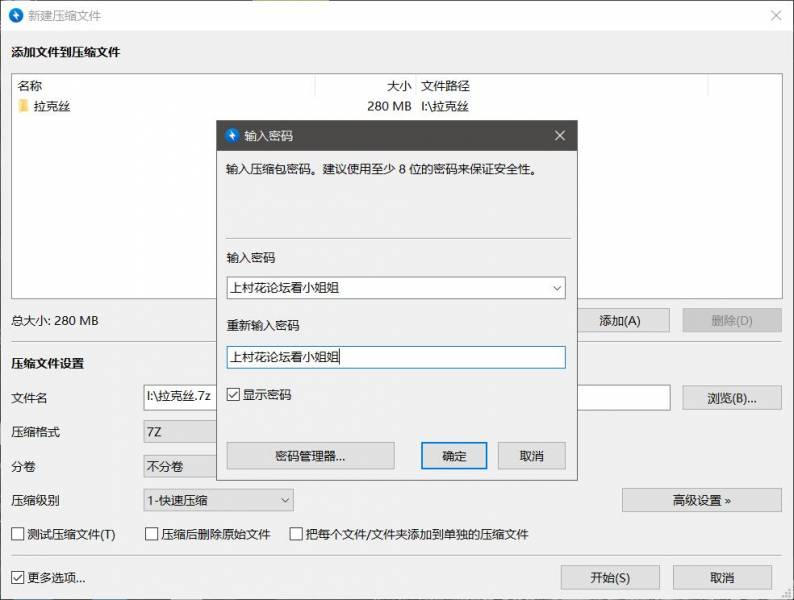Uncheck the 更多选项 checkbox
The image size is (794, 600).
17,577
